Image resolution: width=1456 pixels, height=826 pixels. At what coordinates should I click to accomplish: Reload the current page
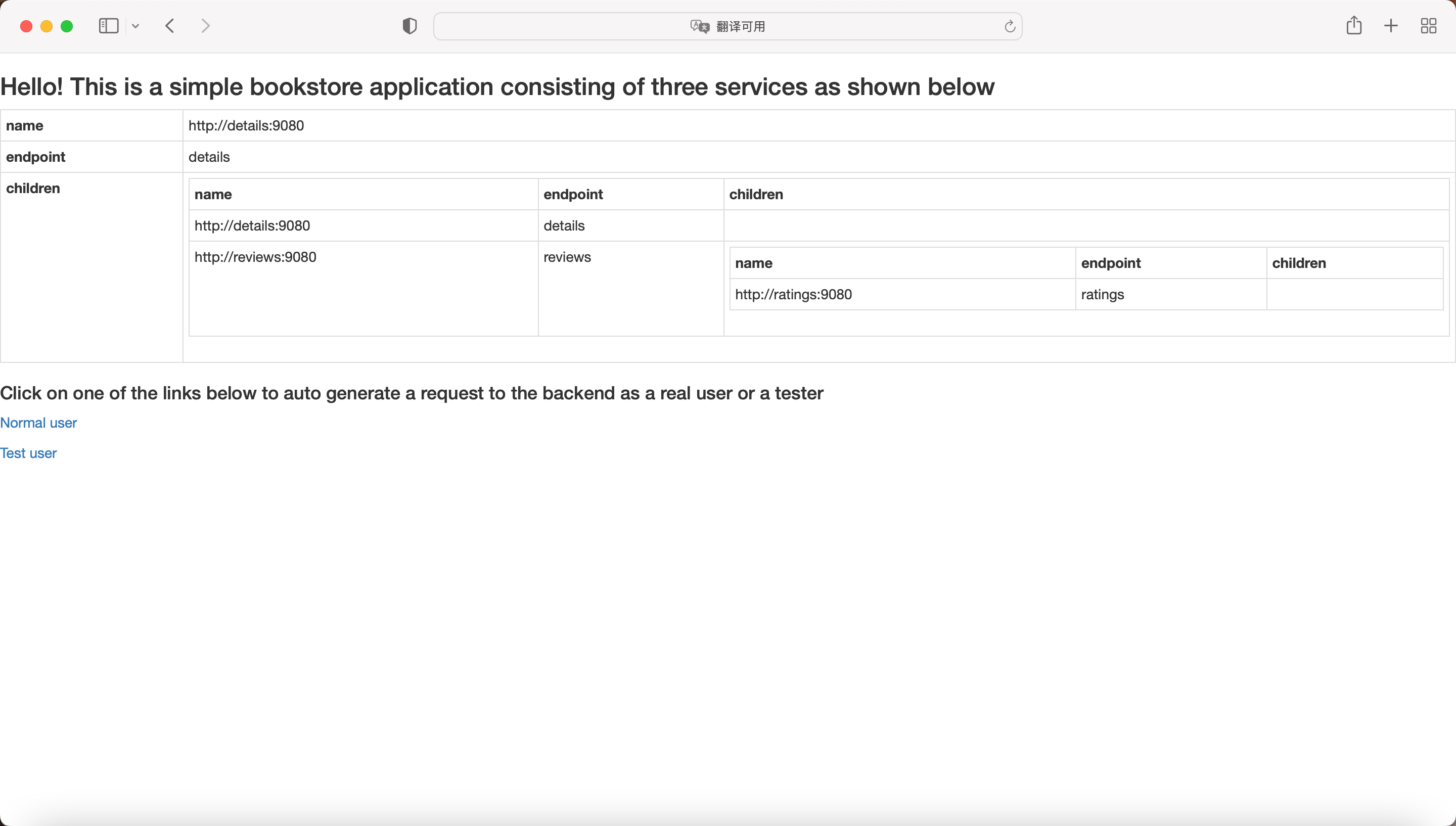(x=1010, y=27)
